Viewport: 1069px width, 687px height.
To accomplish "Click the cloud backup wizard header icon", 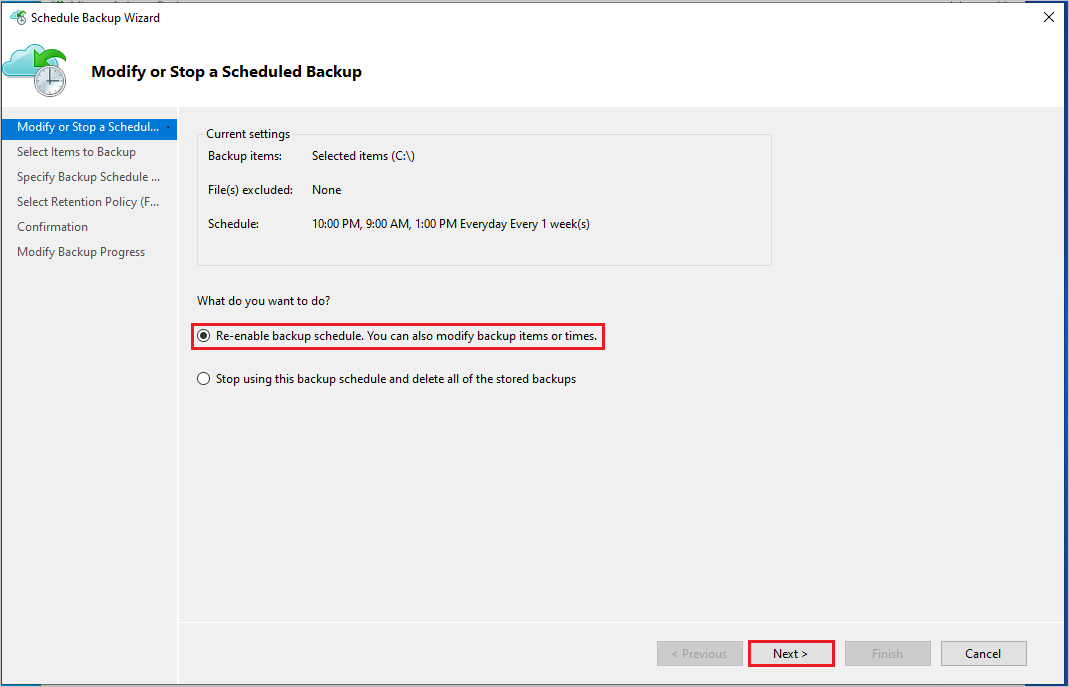I will click(37, 69).
